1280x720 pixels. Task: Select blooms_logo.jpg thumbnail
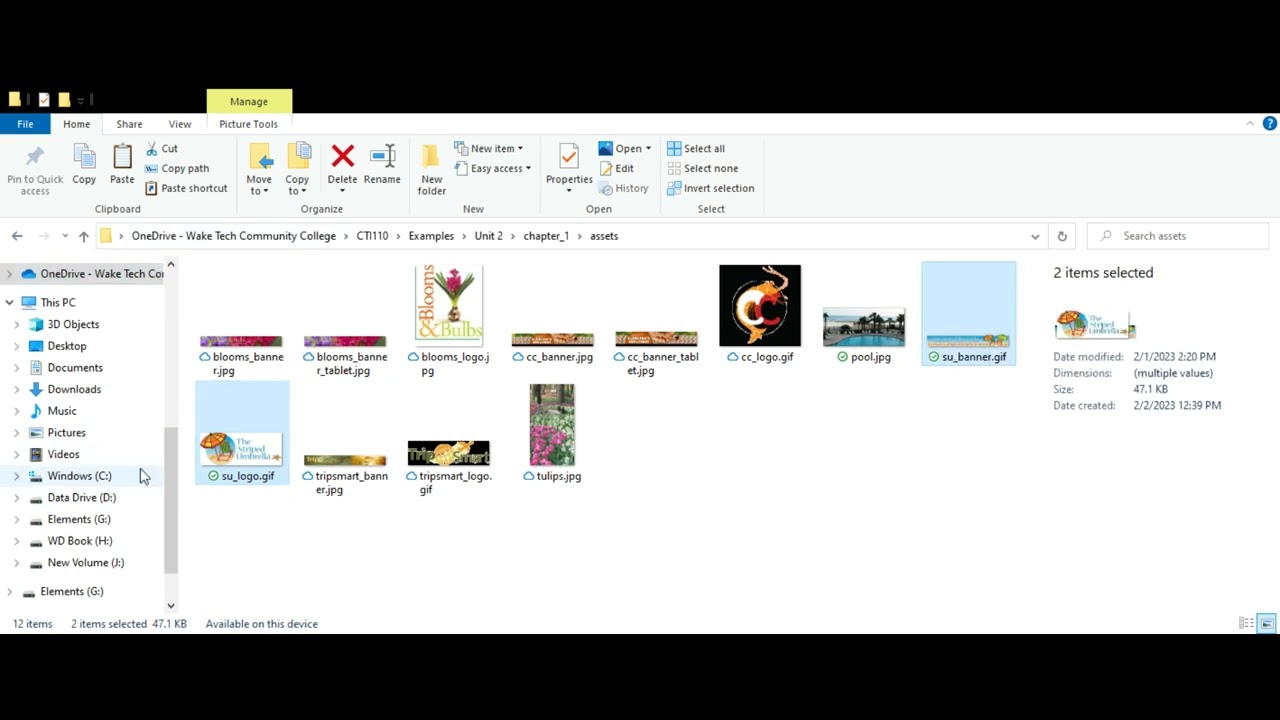[x=449, y=303]
